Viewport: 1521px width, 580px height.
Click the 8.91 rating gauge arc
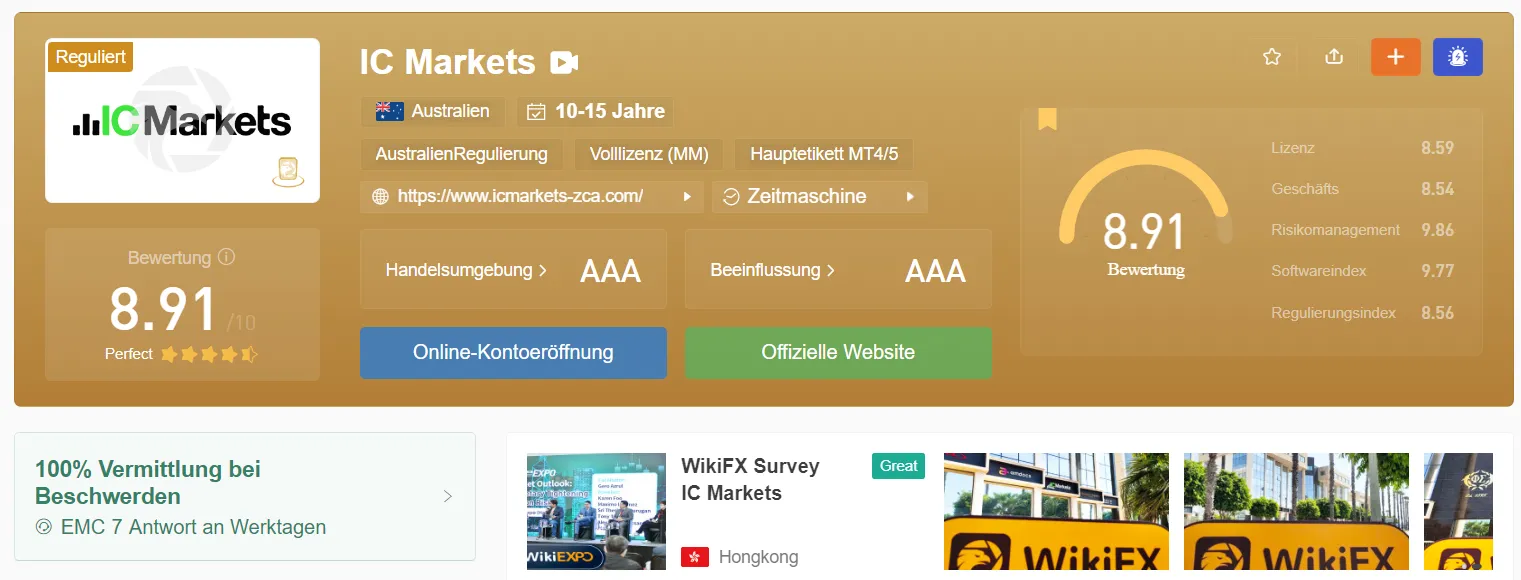point(1144,195)
